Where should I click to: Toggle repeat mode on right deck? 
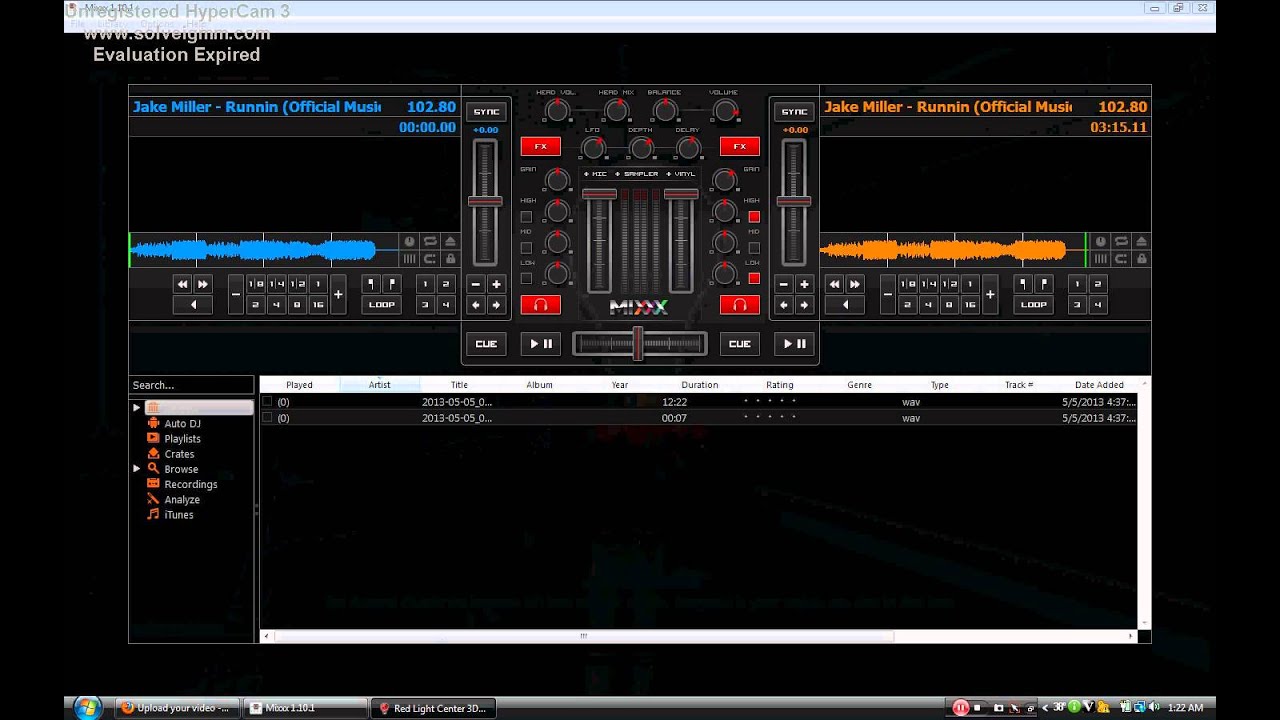point(1121,242)
